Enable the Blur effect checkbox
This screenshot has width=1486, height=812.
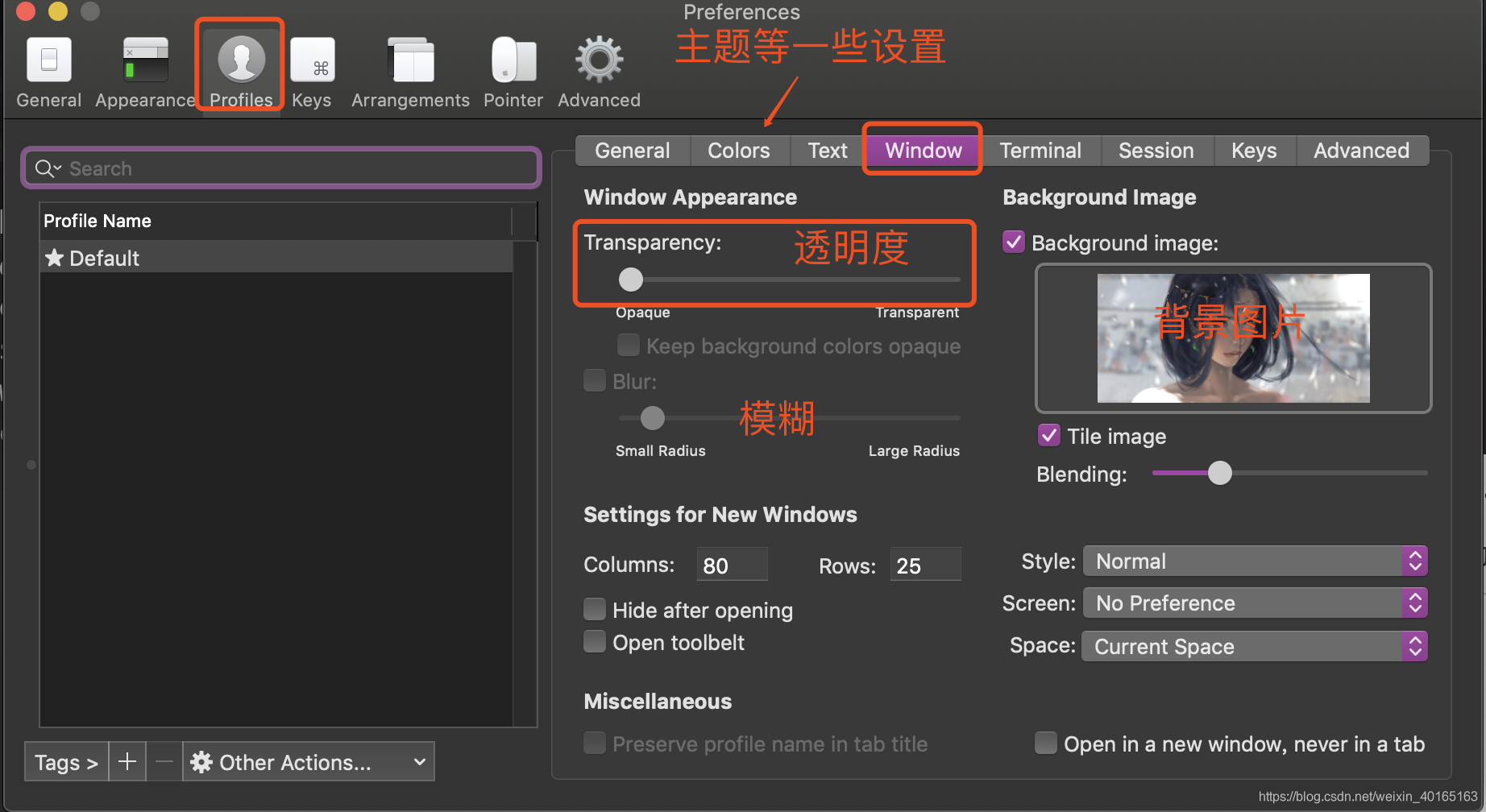tap(594, 379)
